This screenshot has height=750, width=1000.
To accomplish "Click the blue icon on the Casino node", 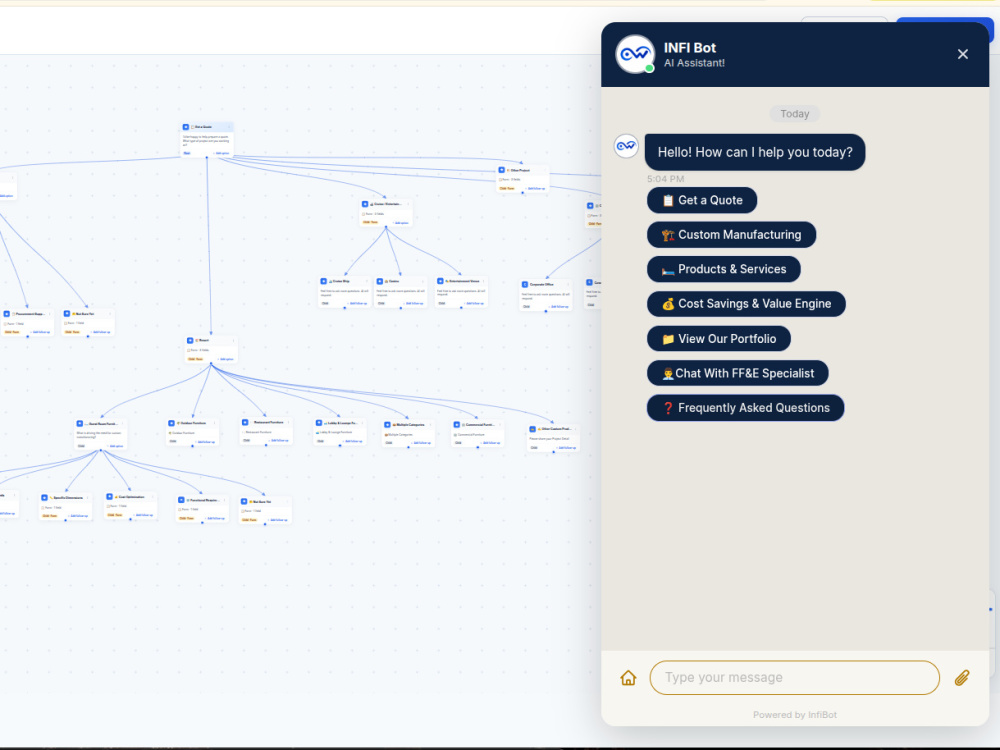I will (x=380, y=281).
